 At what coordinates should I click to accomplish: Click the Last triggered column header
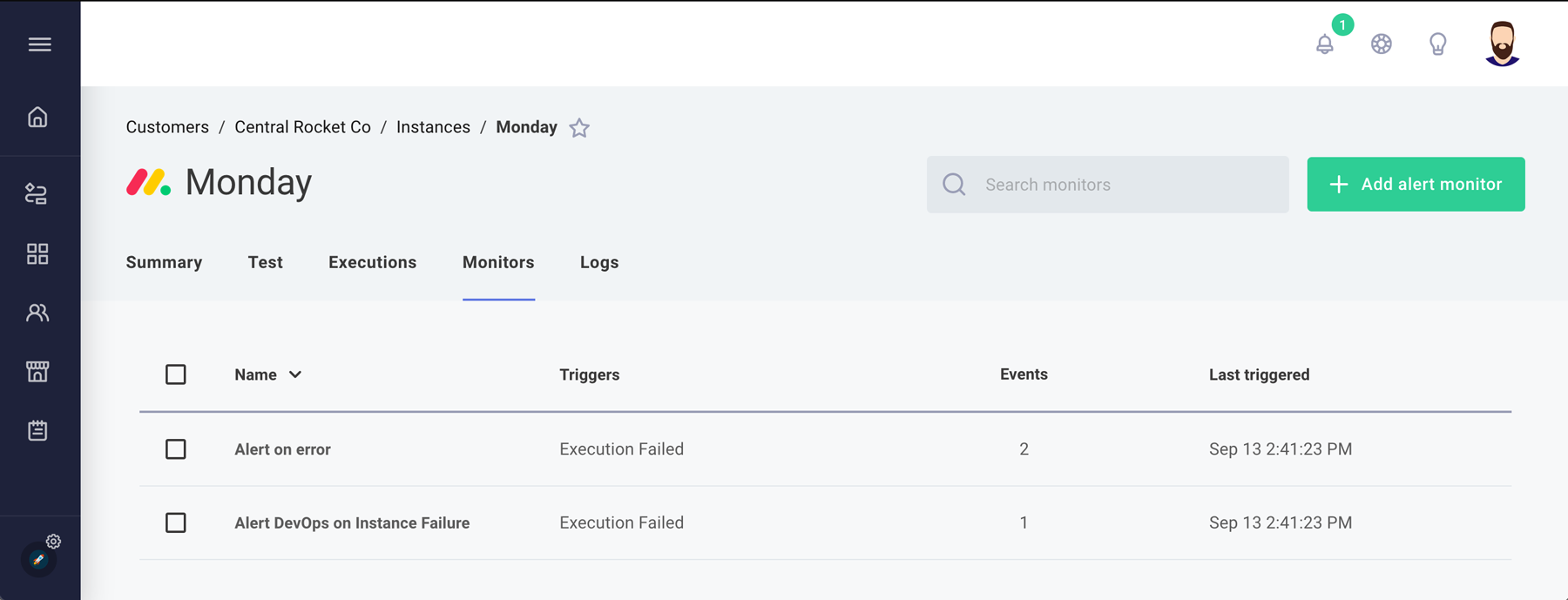pyautogui.click(x=1259, y=374)
